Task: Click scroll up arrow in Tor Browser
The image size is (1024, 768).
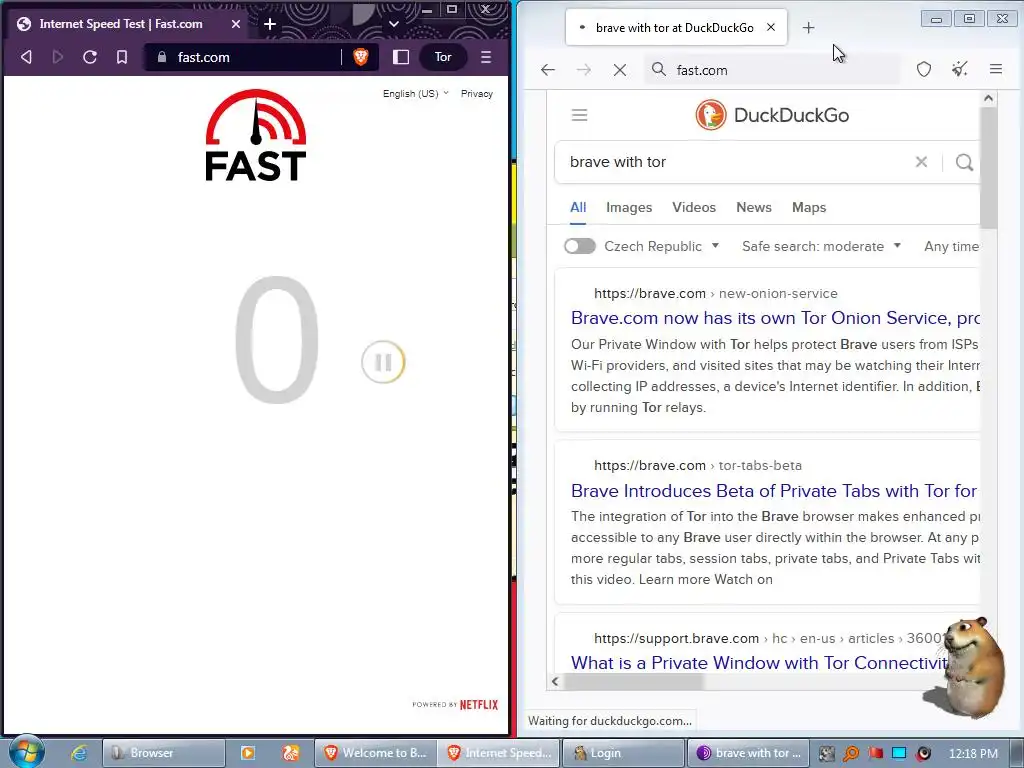Action: tap(988, 98)
